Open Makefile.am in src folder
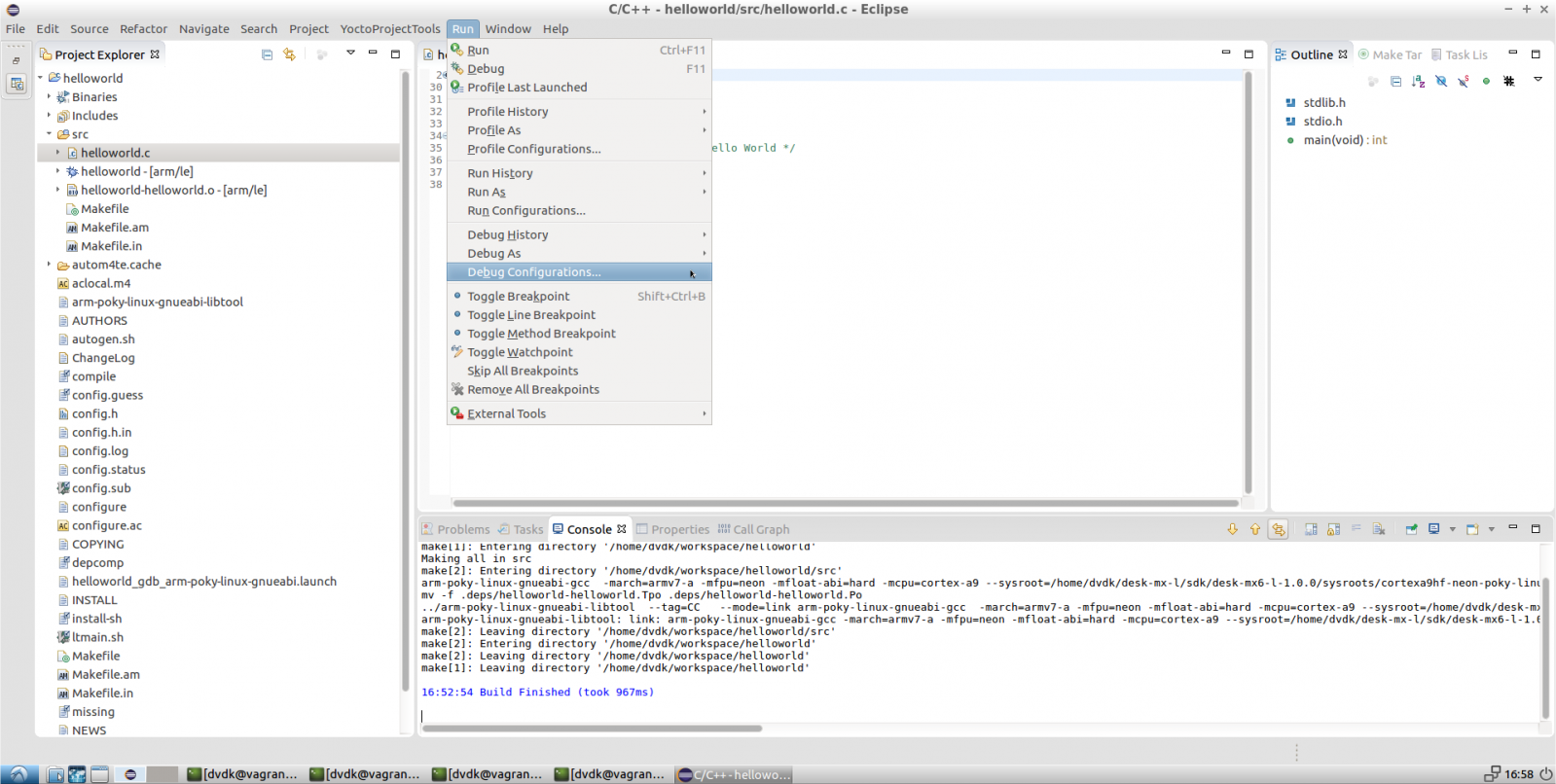The width and height of the screenshot is (1556, 784). click(x=114, y=228)
